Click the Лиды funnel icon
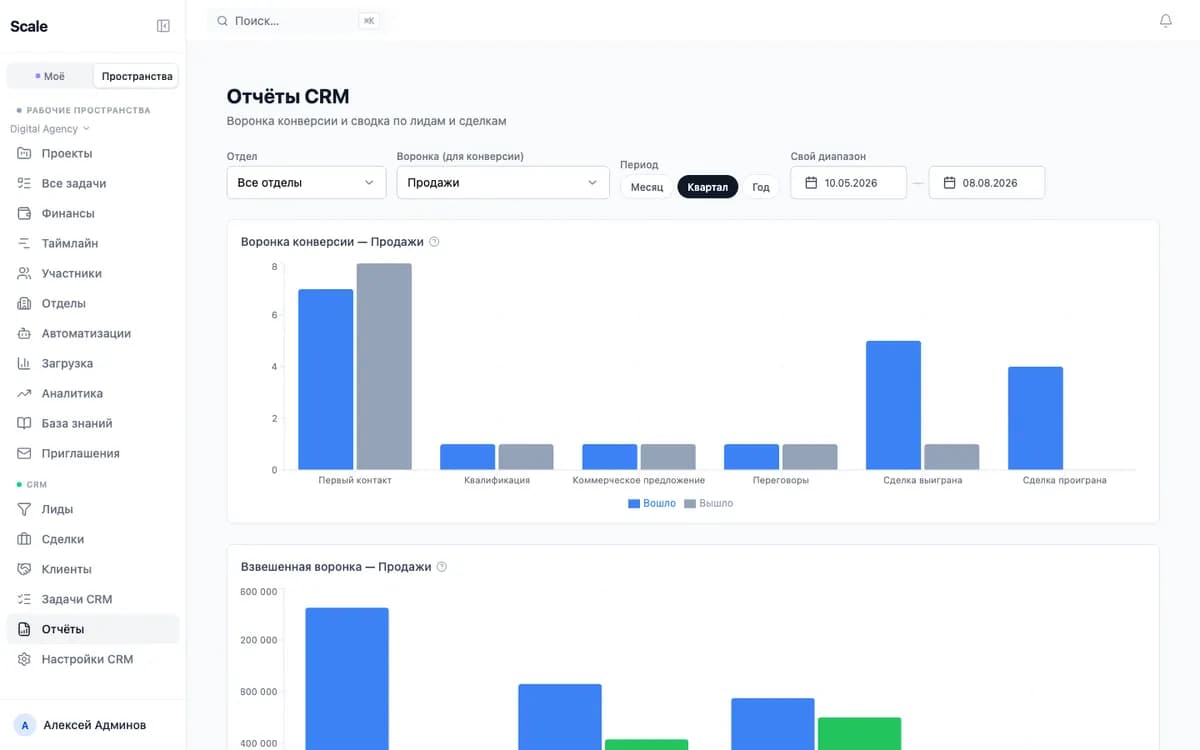This screenshot has height=750, width=1200. (x=24, y=509)
